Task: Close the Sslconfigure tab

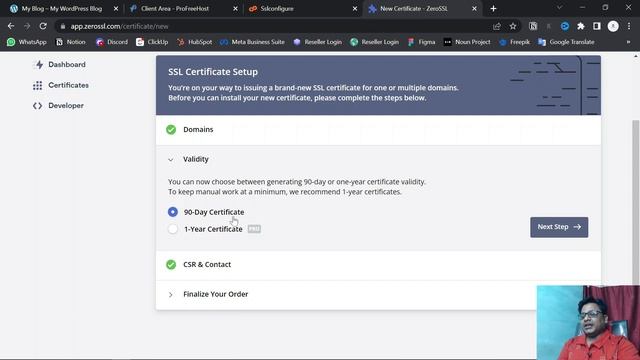Action: (x=355, y=9)
